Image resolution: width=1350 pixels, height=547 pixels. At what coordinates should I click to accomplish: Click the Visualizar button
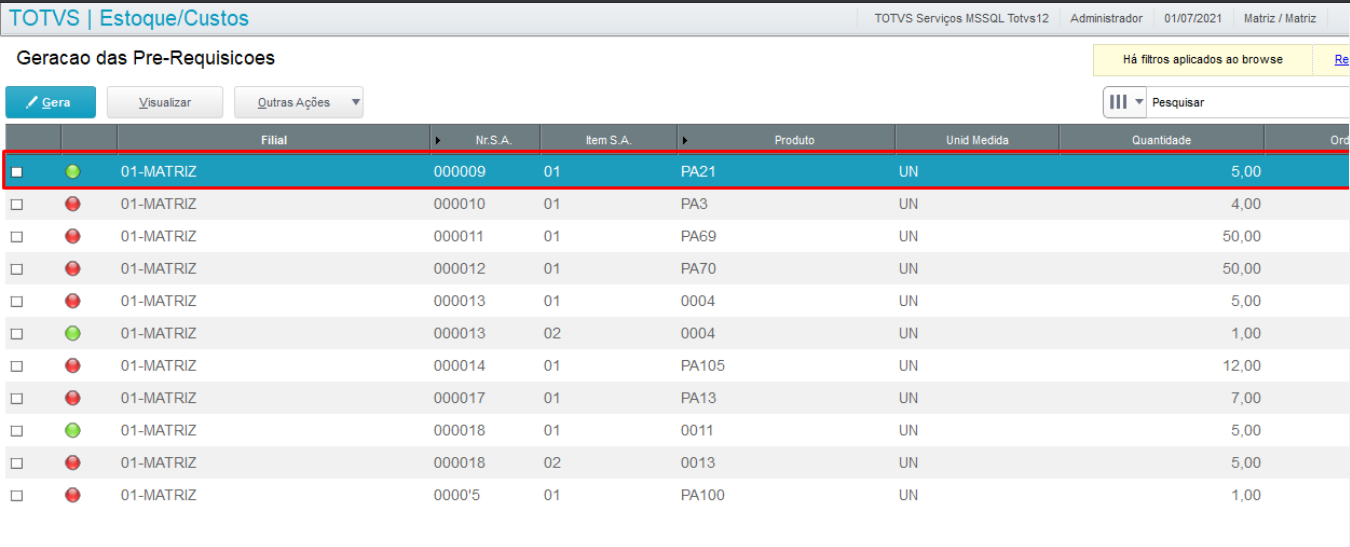165,102
